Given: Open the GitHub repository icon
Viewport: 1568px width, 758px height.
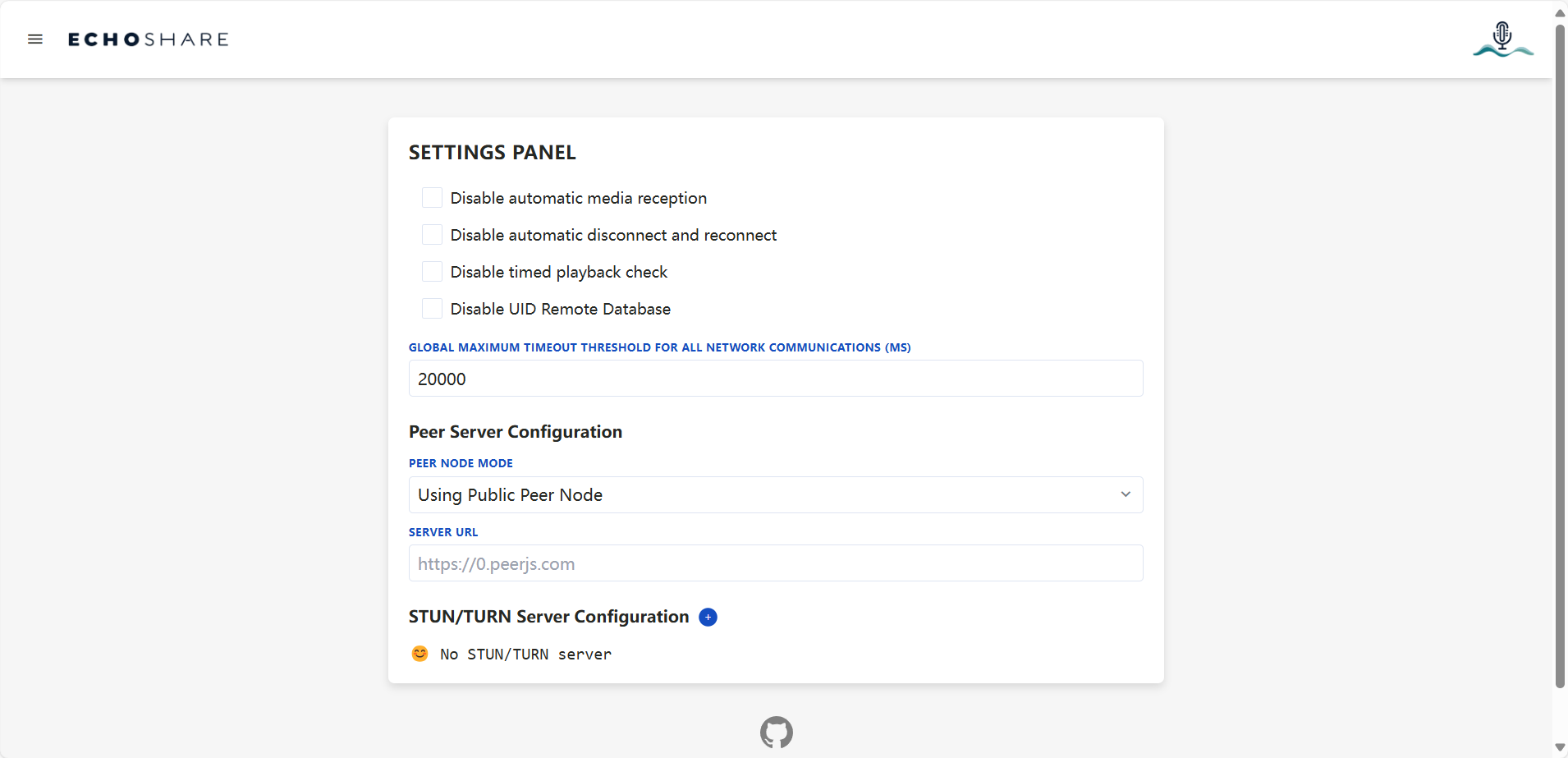Looking at the screenshot, I should (776, 733).
